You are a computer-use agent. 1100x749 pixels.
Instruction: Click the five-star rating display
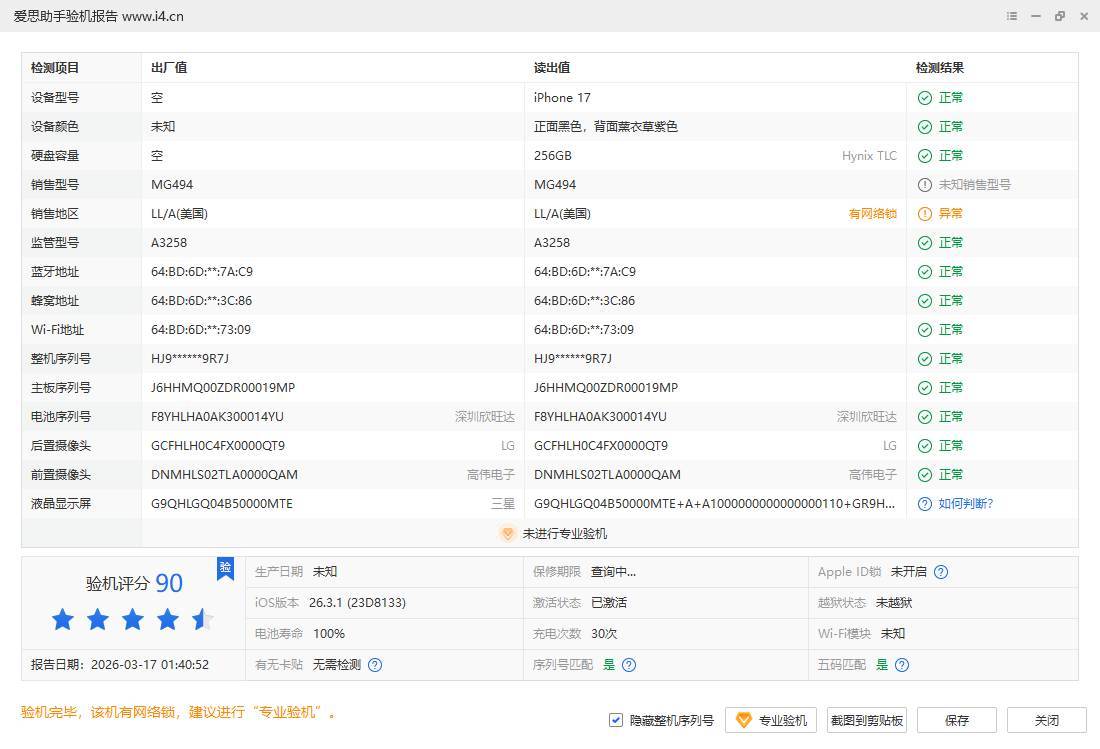tap(132, 620)
